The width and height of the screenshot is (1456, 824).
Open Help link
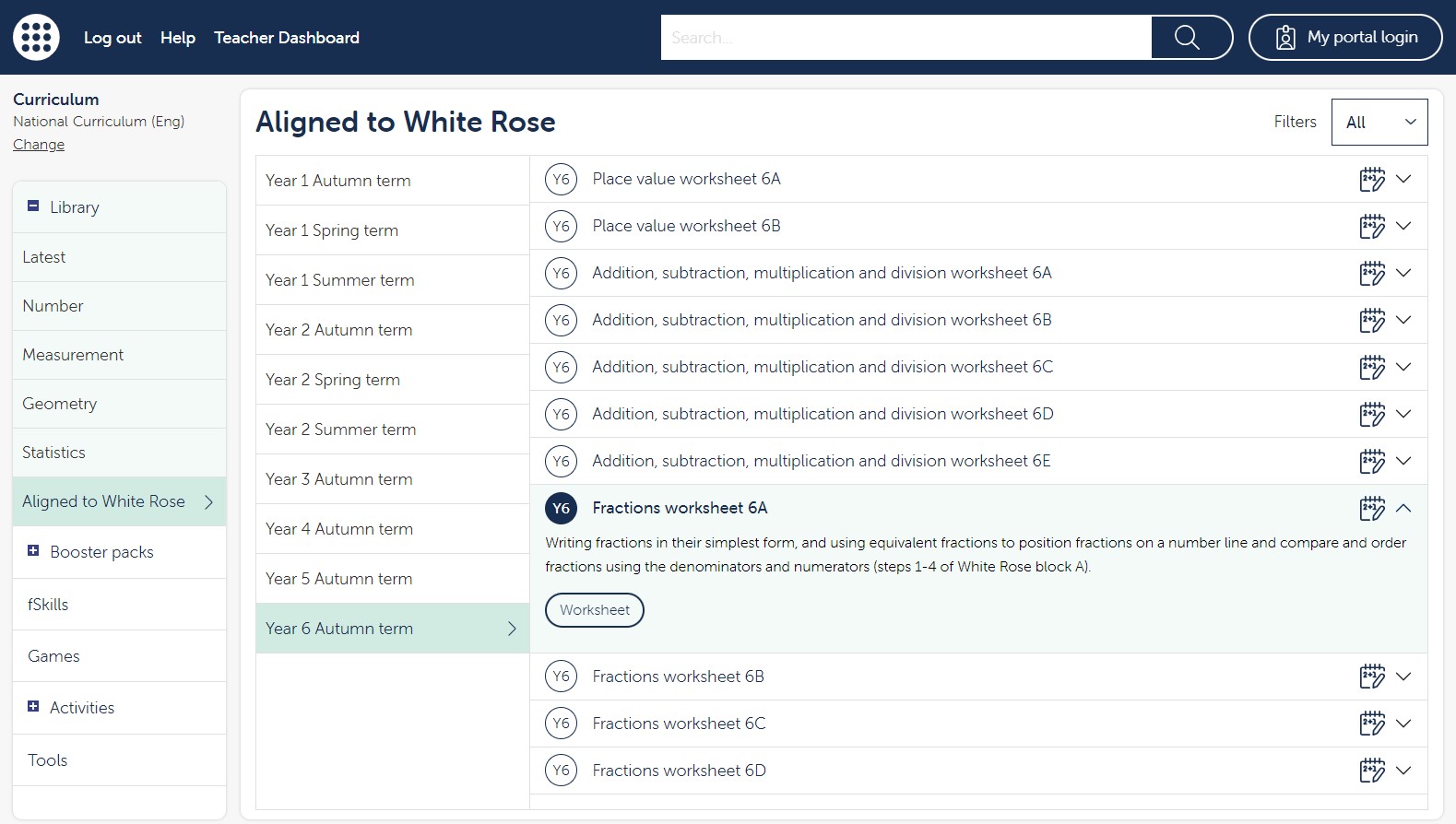pos(178,38)
